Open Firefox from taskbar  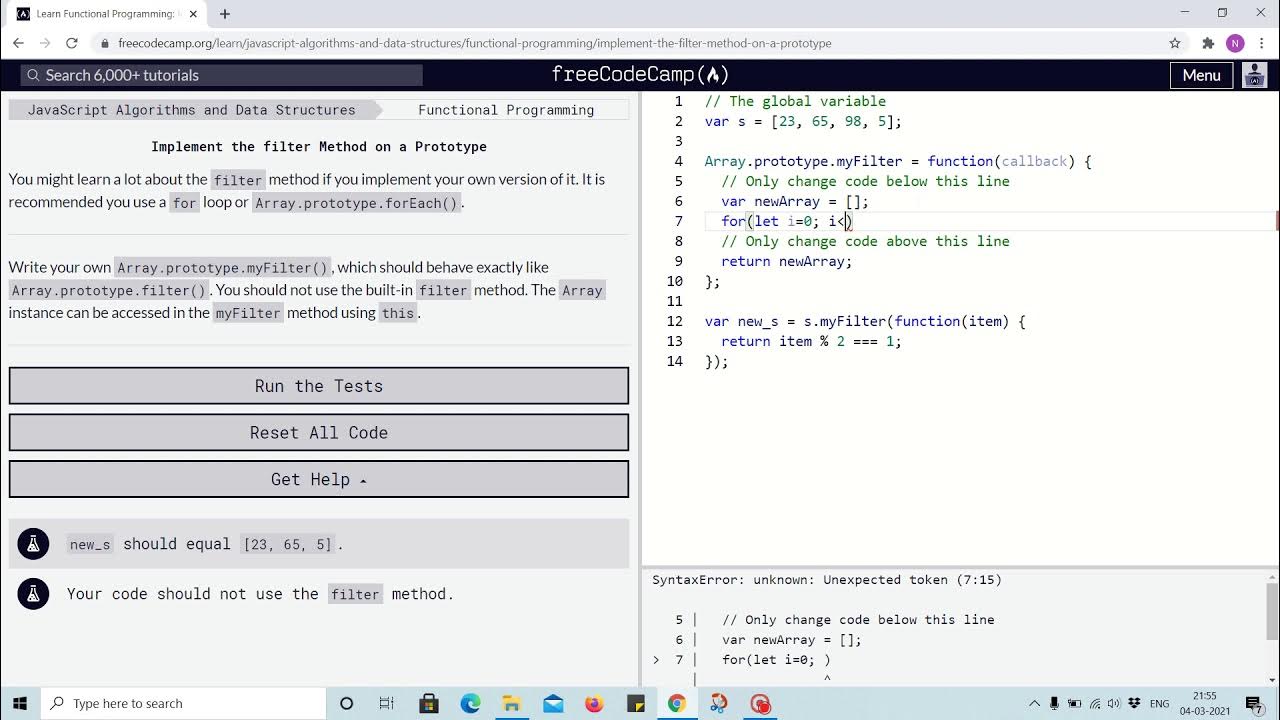(594, 703)
